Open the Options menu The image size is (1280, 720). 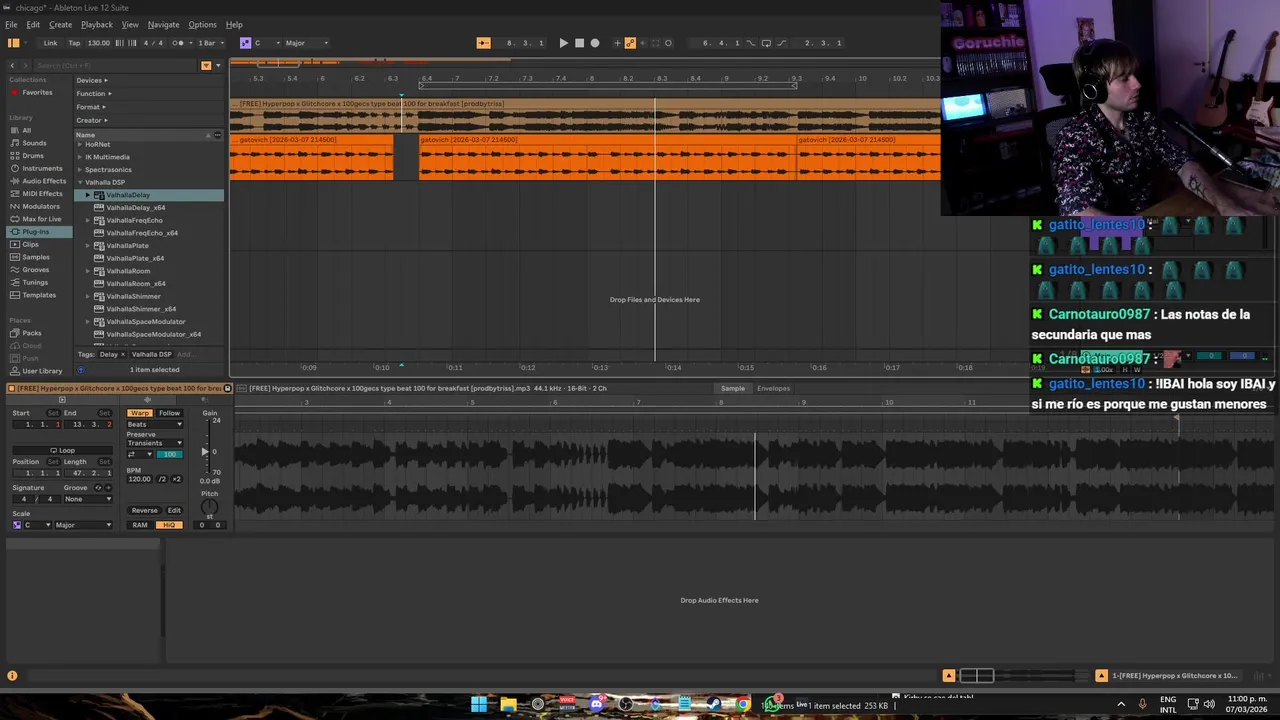pos(202,25)
